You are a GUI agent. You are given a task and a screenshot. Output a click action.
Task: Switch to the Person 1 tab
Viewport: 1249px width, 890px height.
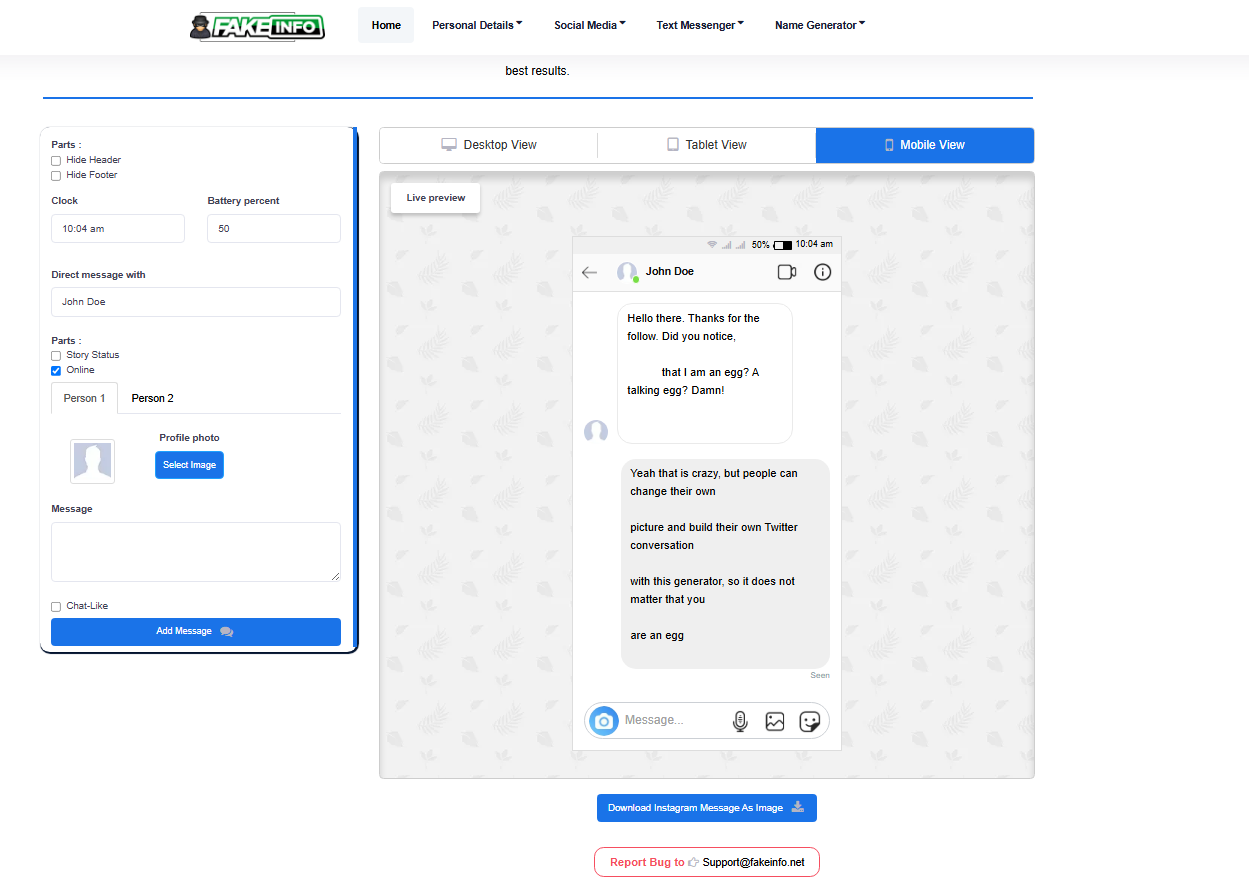[84, 398]
